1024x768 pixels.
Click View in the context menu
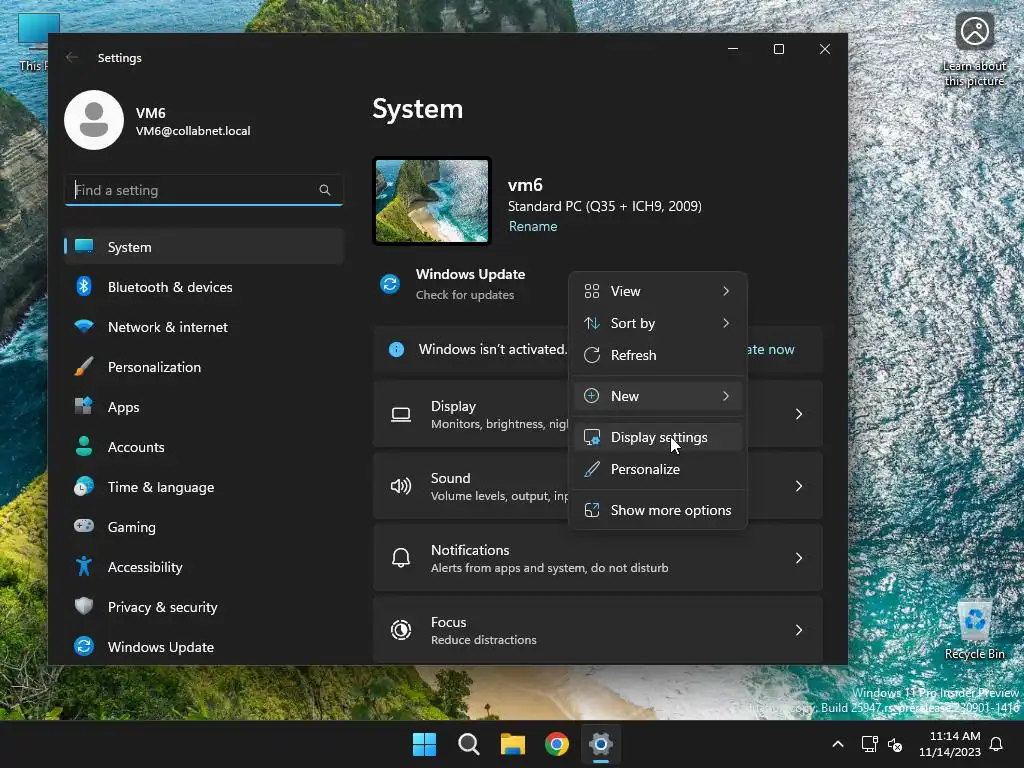click(x=658, y=291)
